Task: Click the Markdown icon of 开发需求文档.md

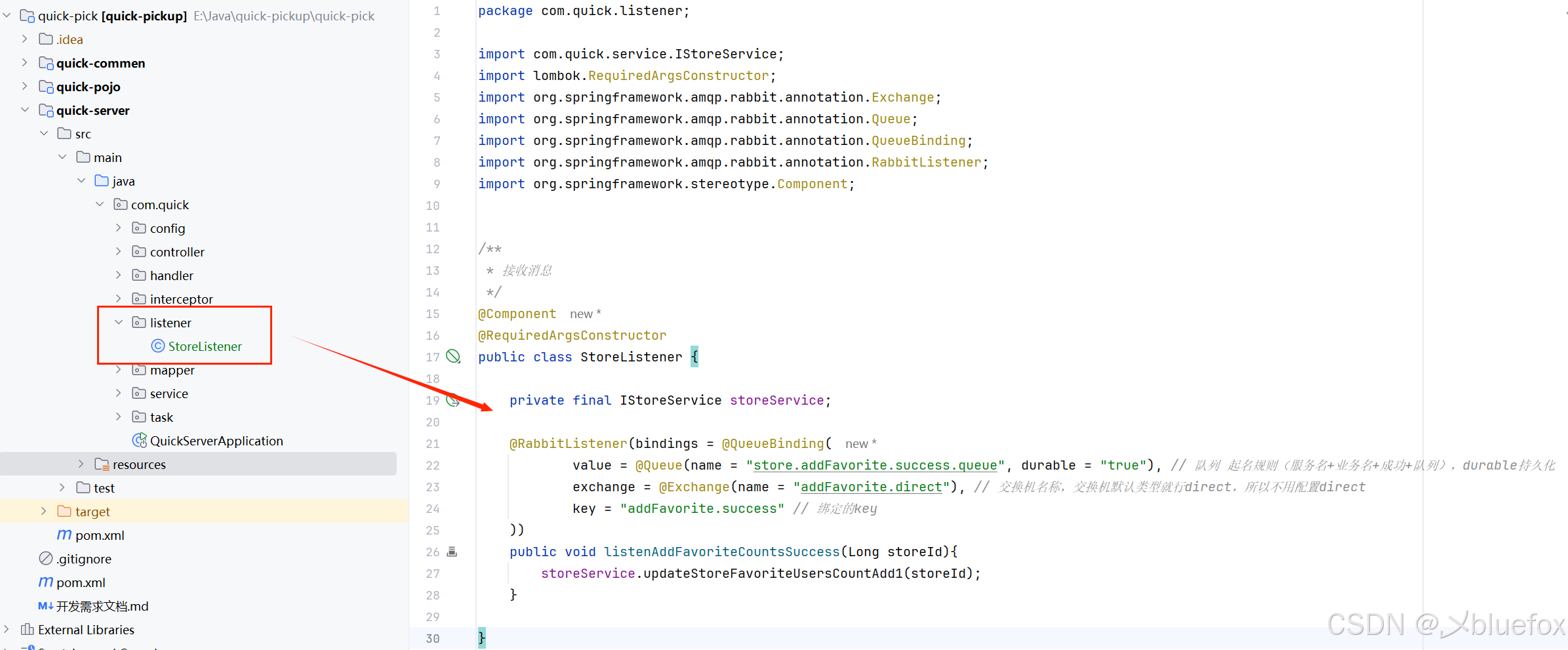Action: pyautogui.click(x=45, y=605)
